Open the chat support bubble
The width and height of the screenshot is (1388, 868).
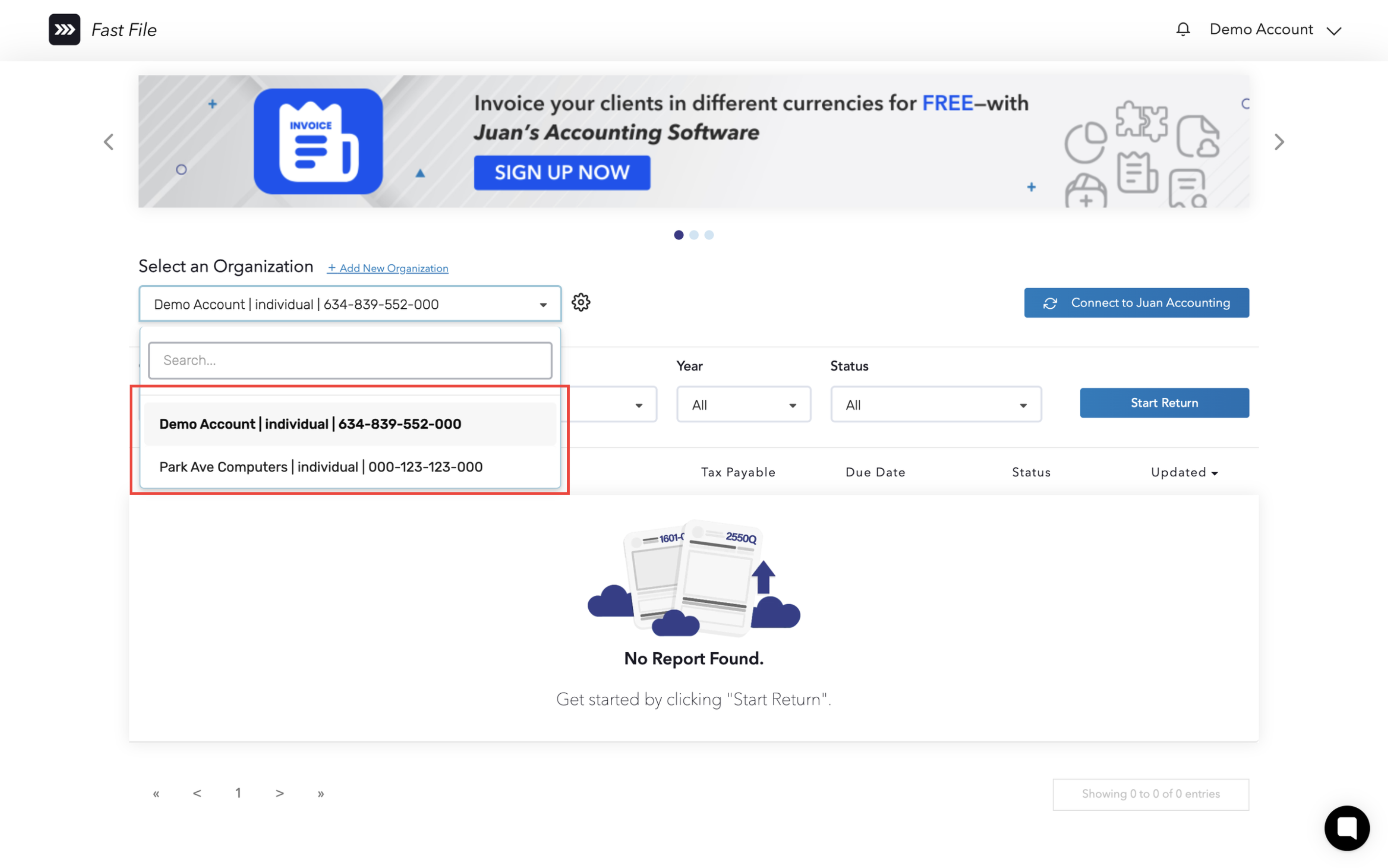pos(1346,828)
